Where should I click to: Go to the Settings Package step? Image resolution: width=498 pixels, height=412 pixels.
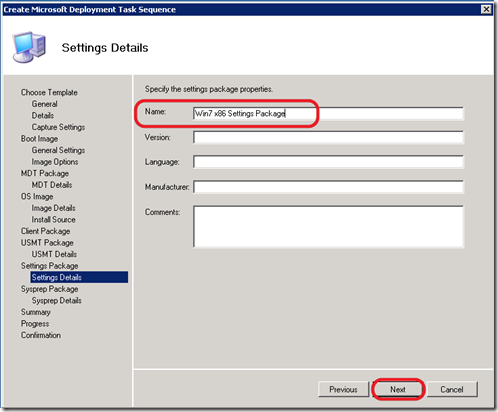click(49, 266)
